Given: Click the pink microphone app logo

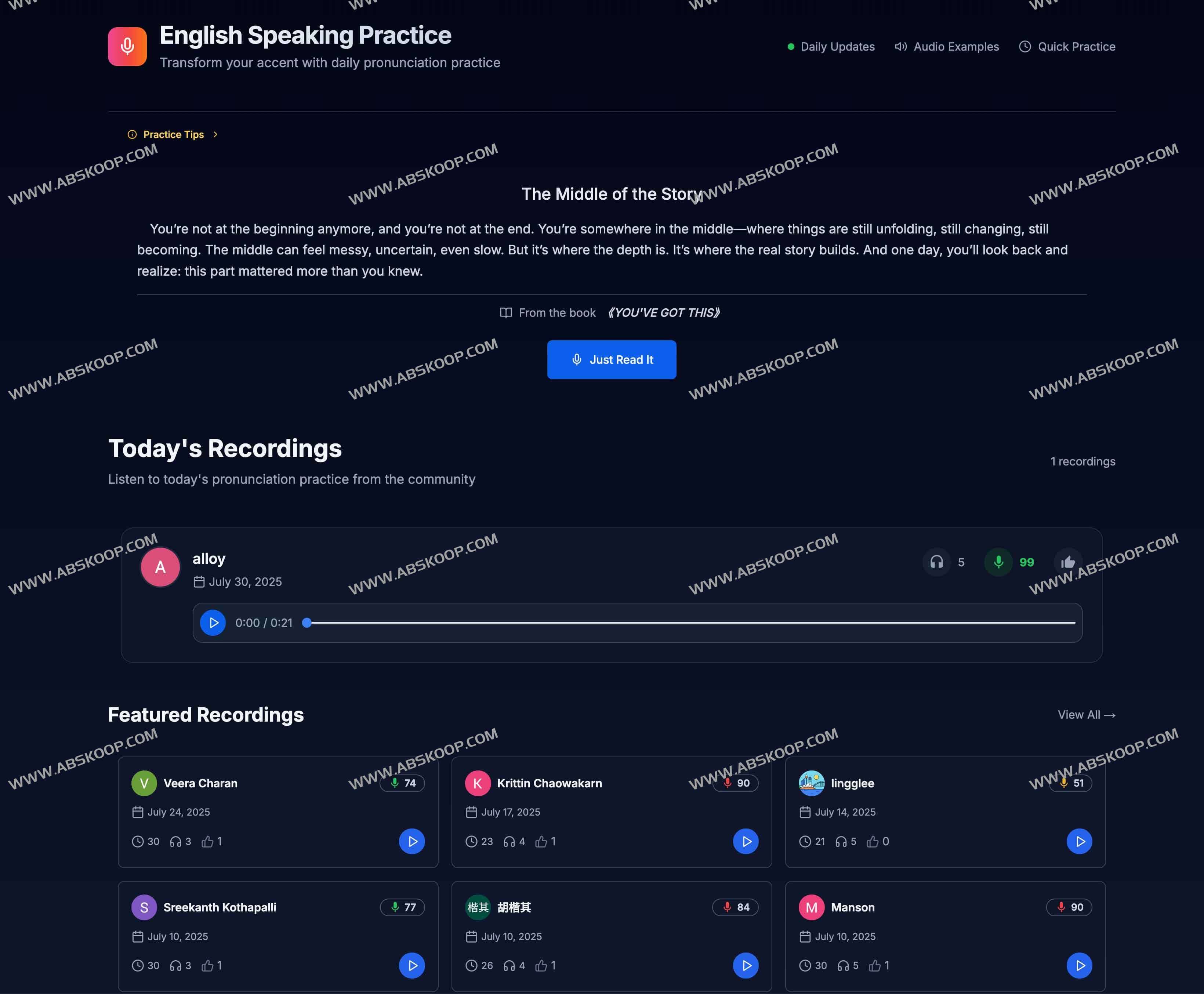Looking at the screenshot, I should [127, 46].
